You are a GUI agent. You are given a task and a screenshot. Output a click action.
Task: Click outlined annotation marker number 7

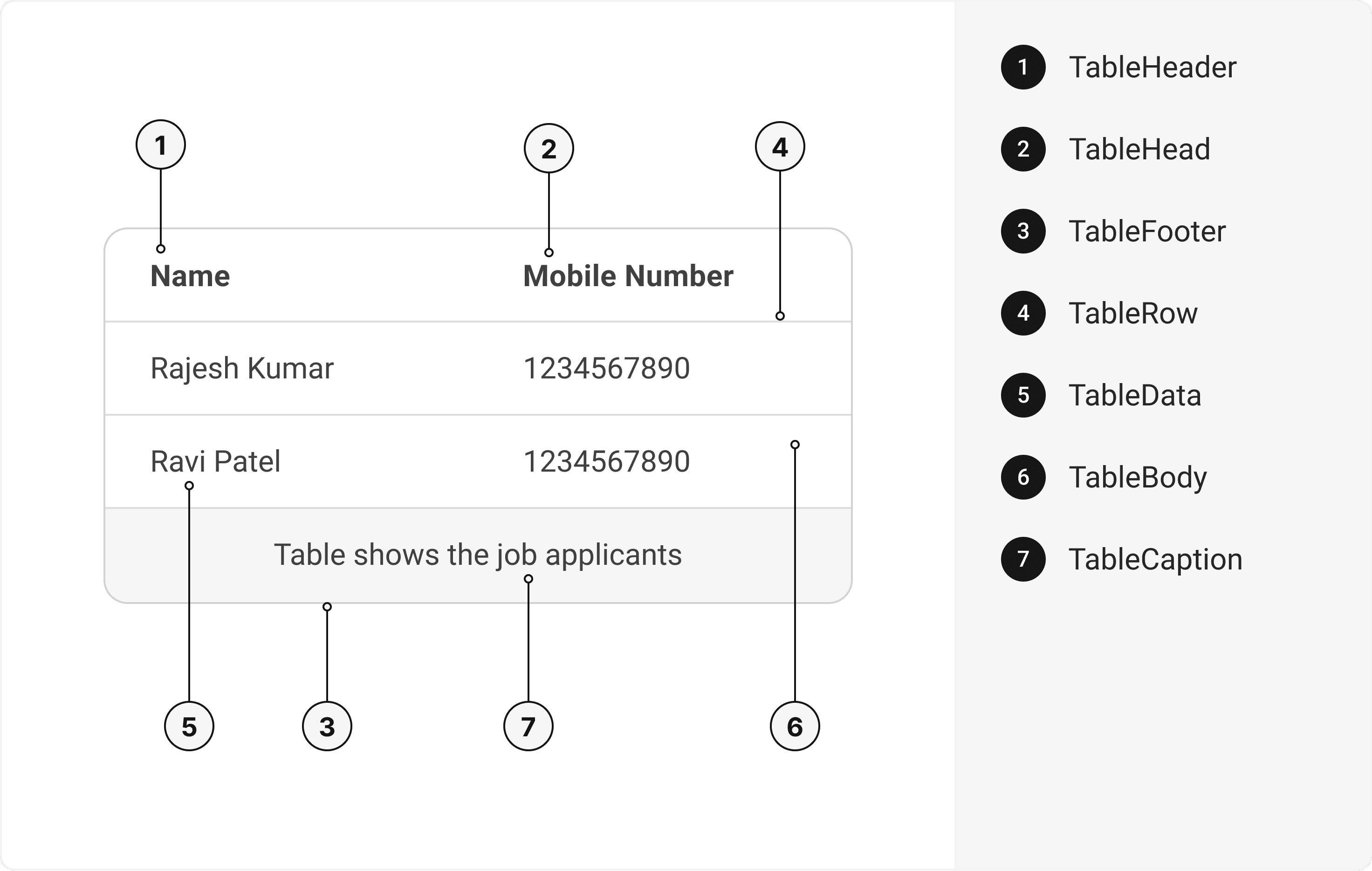(528, 727)
